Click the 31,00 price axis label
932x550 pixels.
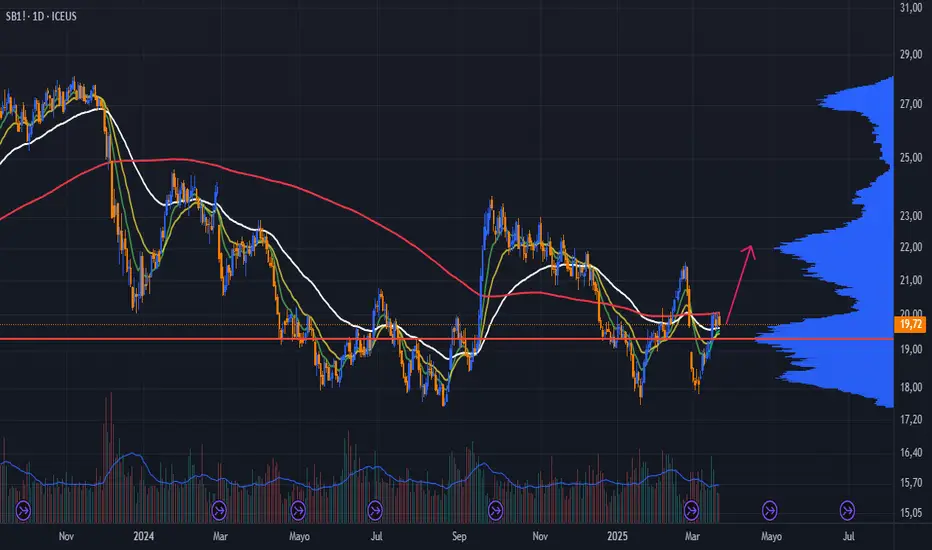point(911,7)
